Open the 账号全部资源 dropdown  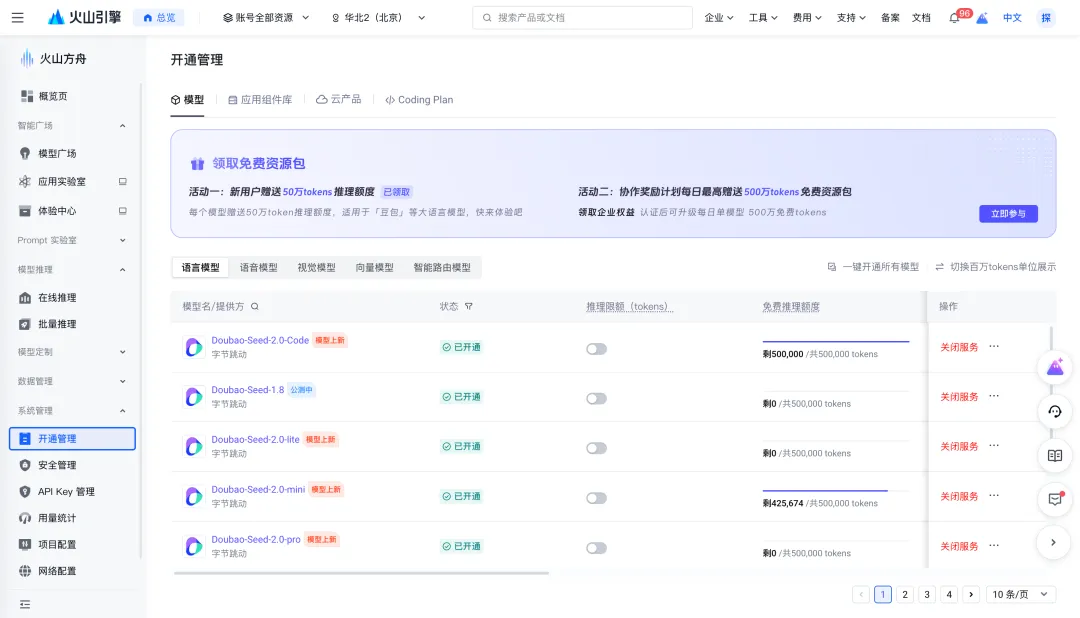tap(266, 18)
